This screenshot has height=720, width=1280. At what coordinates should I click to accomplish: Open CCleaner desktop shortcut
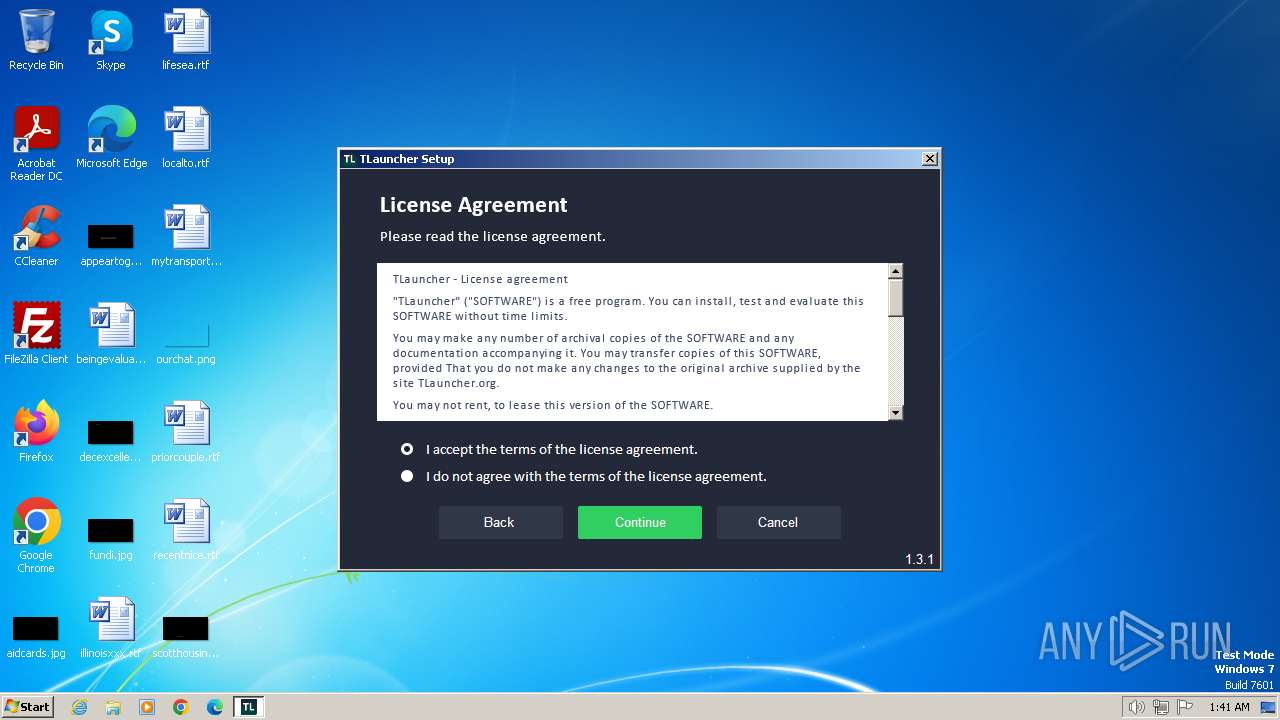click(x=36, y=235)
